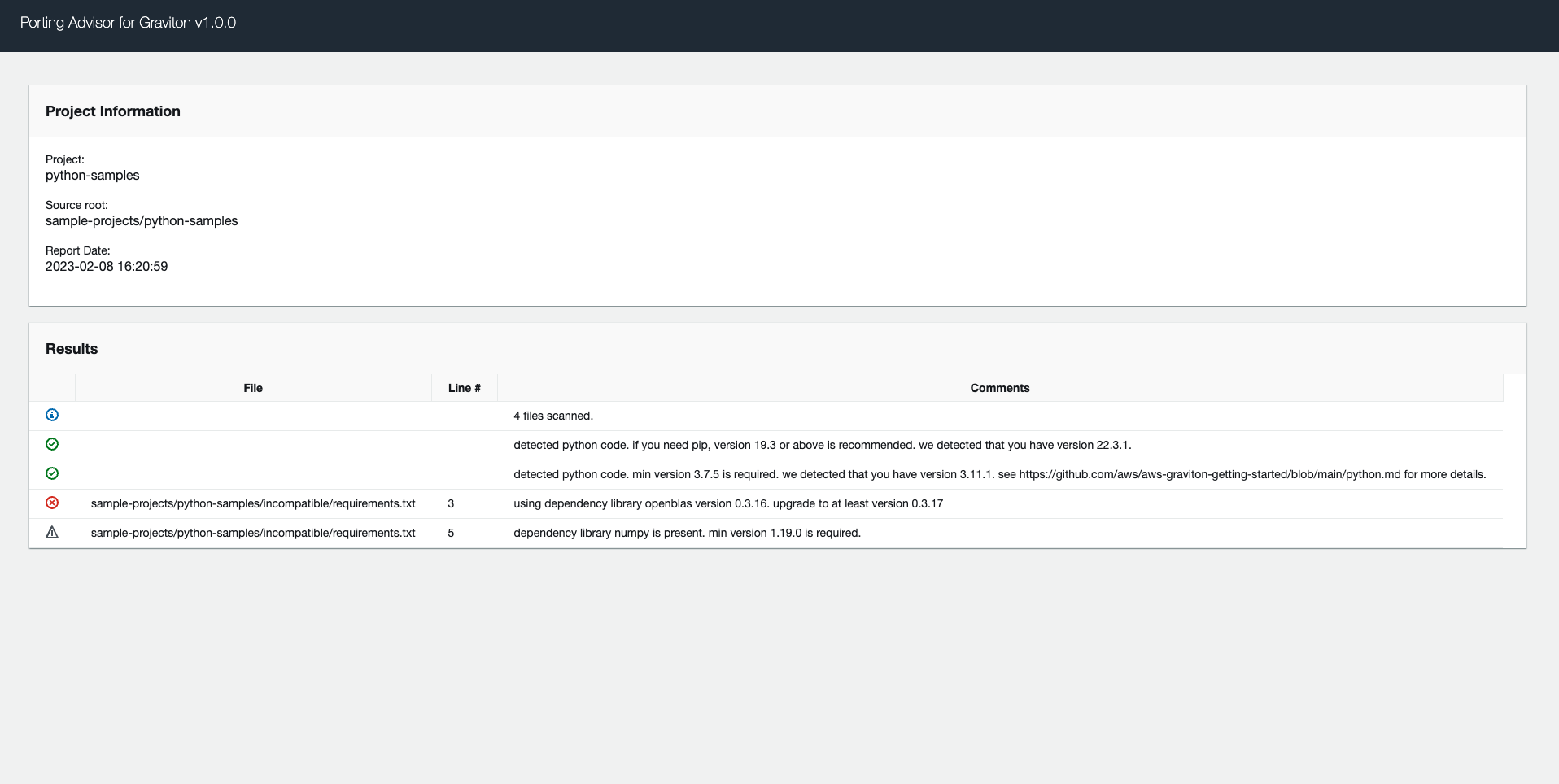The image size is (1559, 784).
Task: Sort results by the File column header
Action: coord(252,388)
